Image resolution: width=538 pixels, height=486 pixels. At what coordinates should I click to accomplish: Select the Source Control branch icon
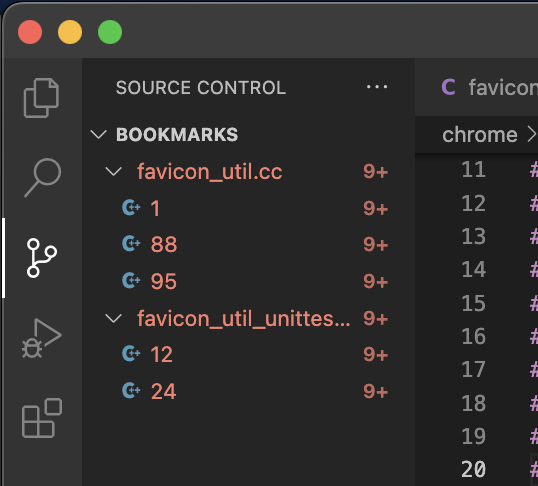(42, 258)
